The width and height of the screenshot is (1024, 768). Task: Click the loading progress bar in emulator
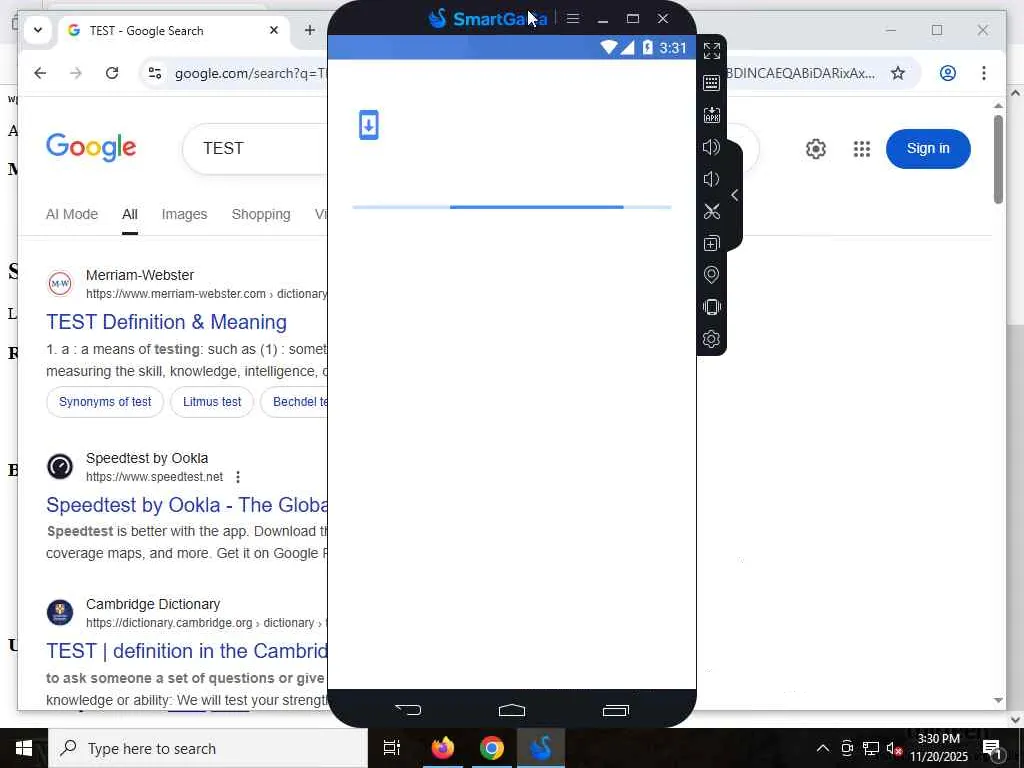512,207
